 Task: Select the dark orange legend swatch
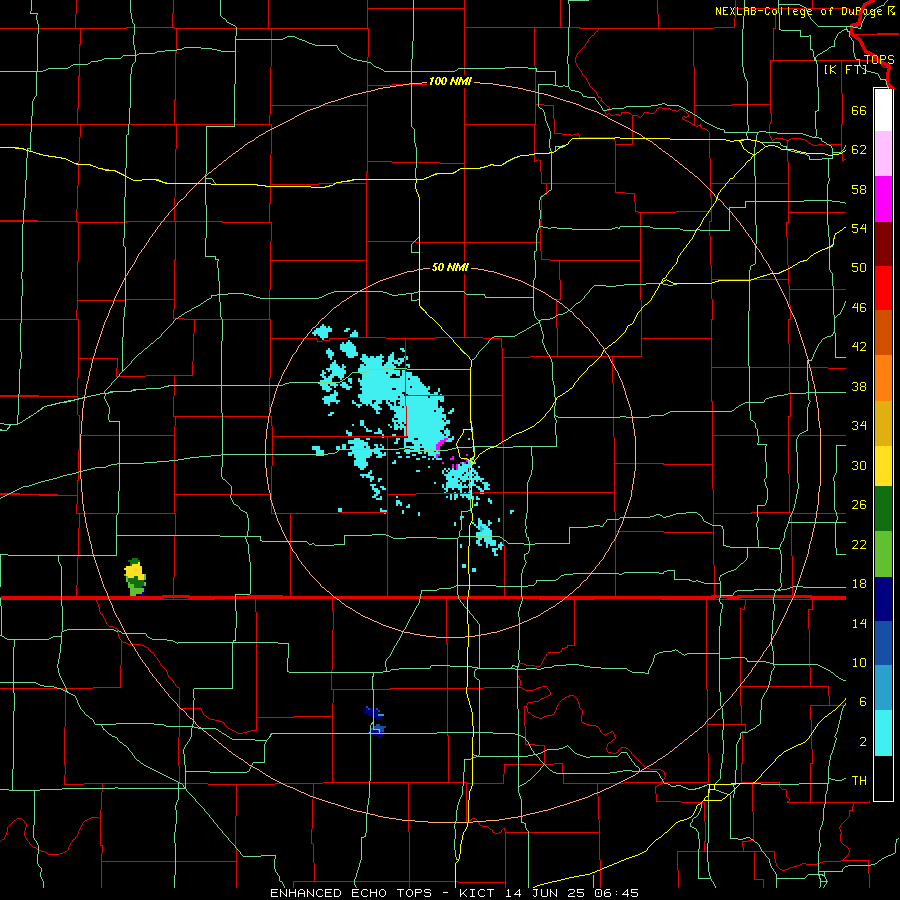[x=883, y=333]
